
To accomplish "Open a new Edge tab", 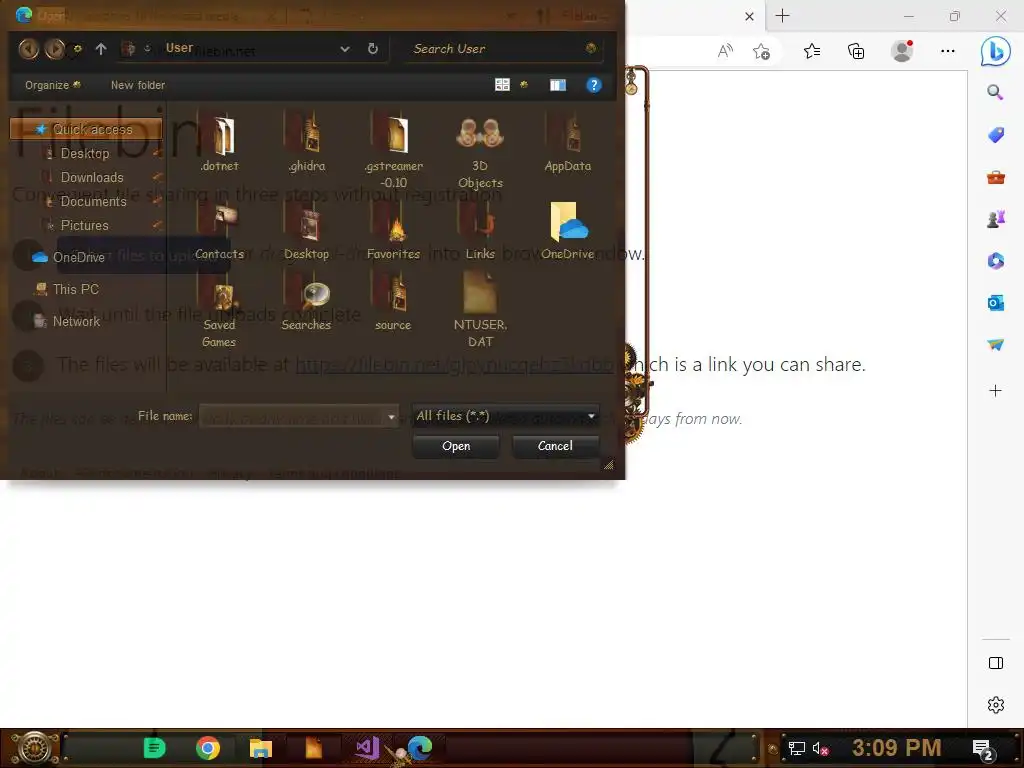I will point(782,16).
